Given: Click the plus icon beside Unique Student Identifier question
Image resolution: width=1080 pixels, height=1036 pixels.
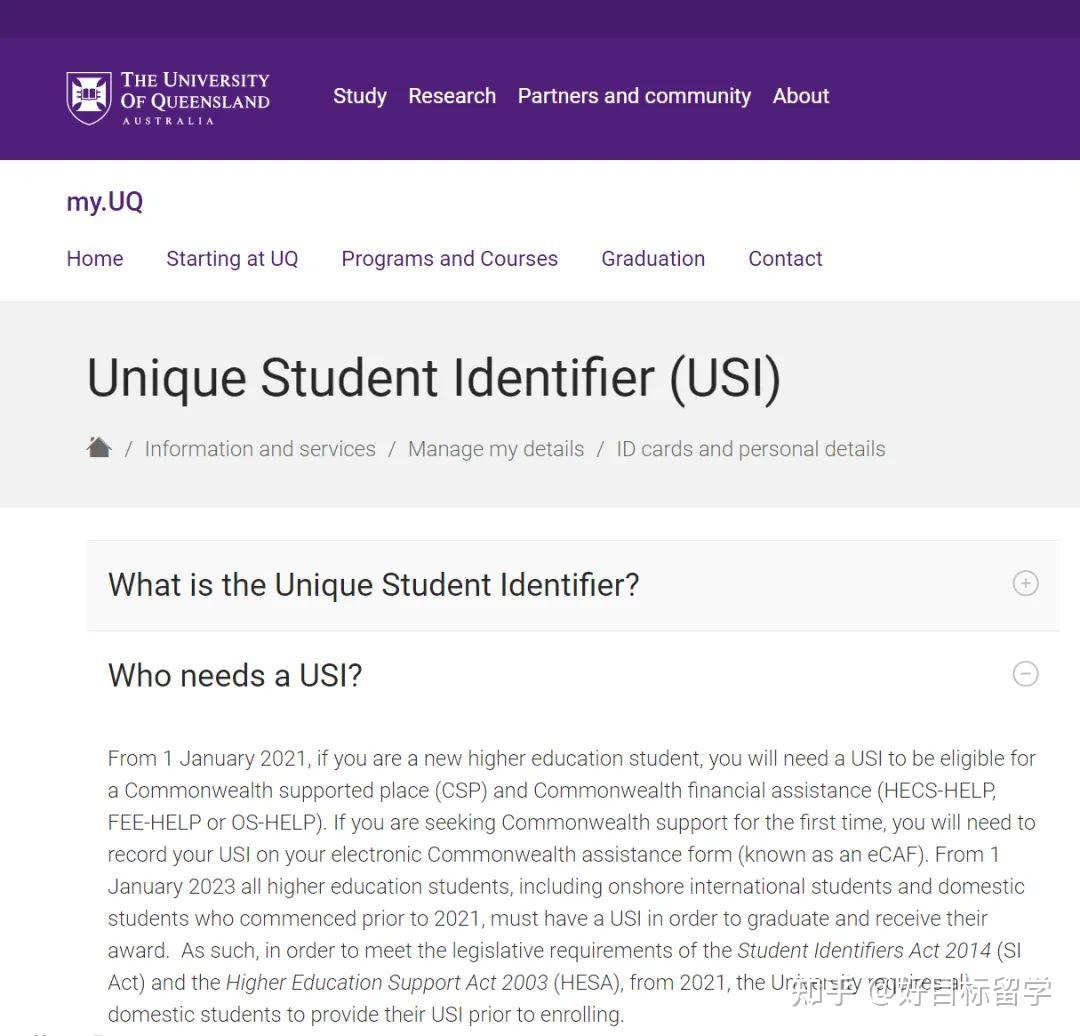Looking at the screenshot, I should [1025, 583].
